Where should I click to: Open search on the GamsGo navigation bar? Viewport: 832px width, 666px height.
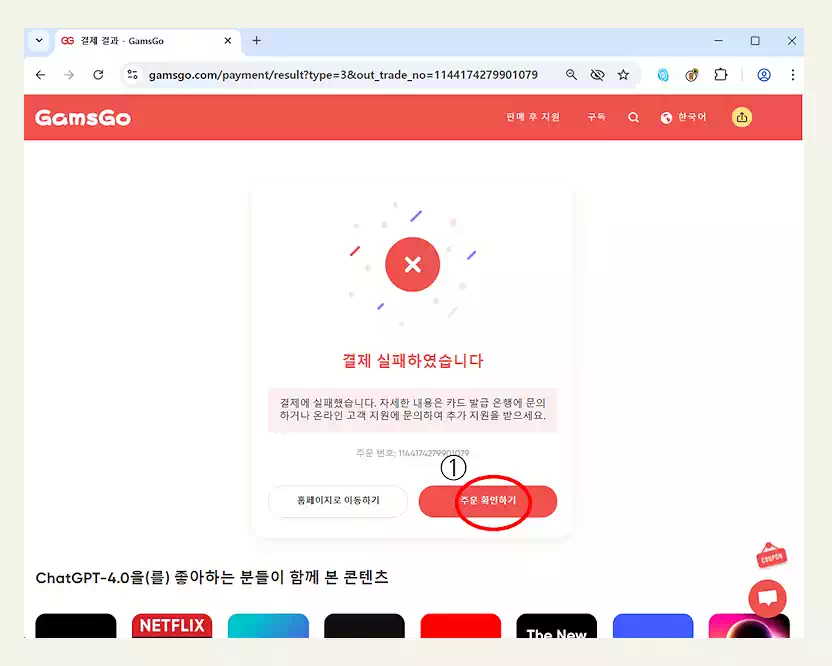pyautogui.click(x=633, y=116)
